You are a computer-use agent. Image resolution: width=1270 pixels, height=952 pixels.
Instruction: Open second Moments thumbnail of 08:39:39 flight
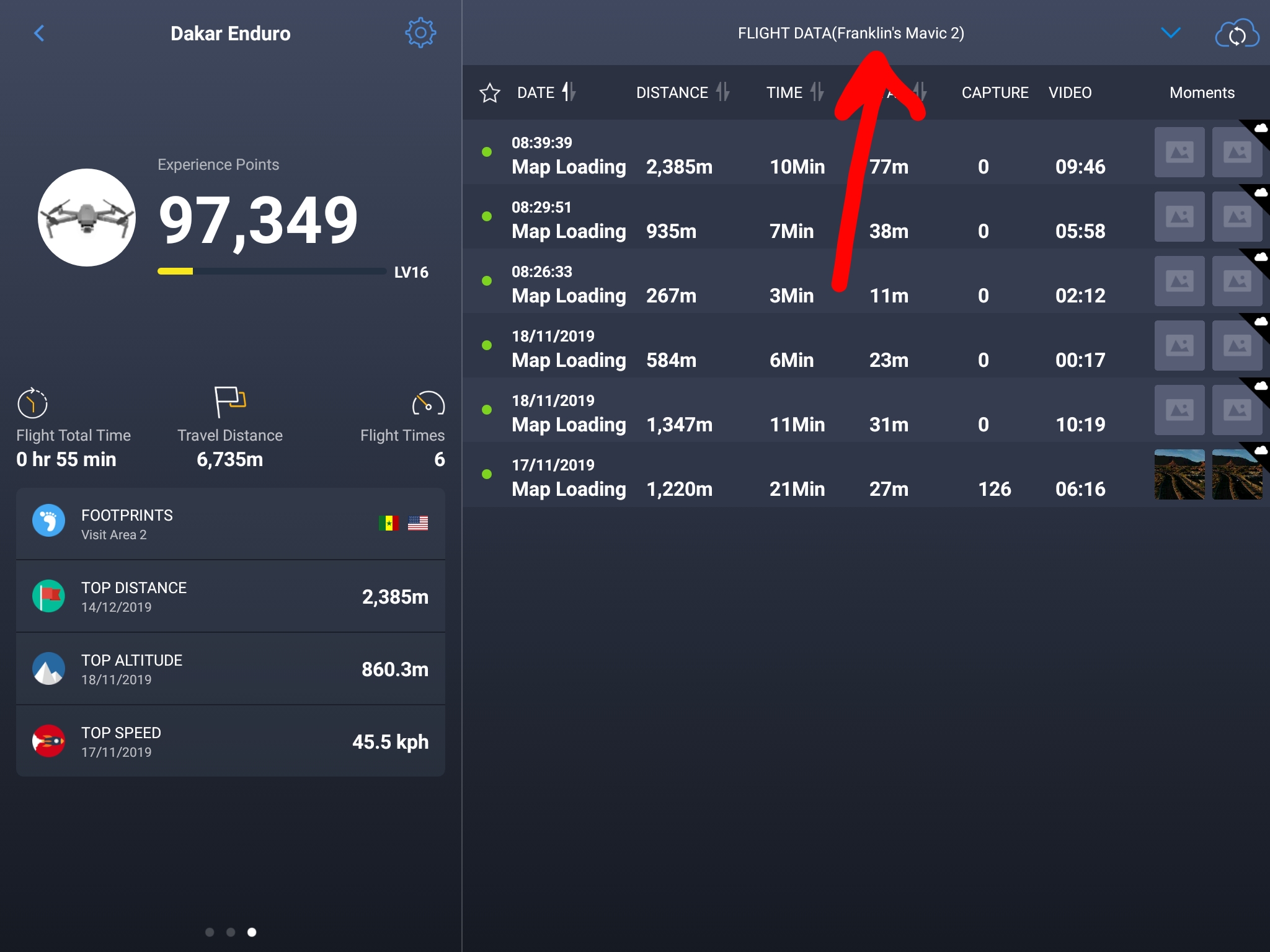click(x=1237, y=152)
